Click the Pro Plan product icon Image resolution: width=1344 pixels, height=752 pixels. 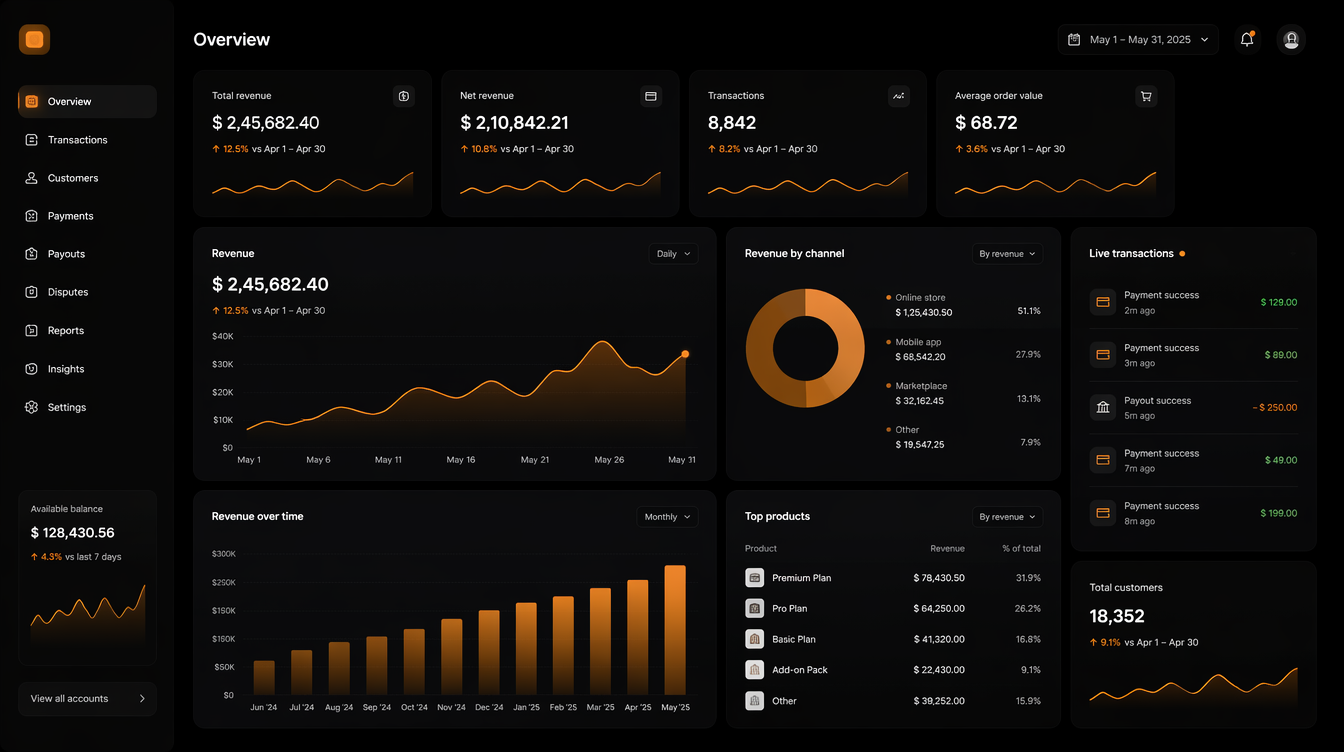(755, 608)
